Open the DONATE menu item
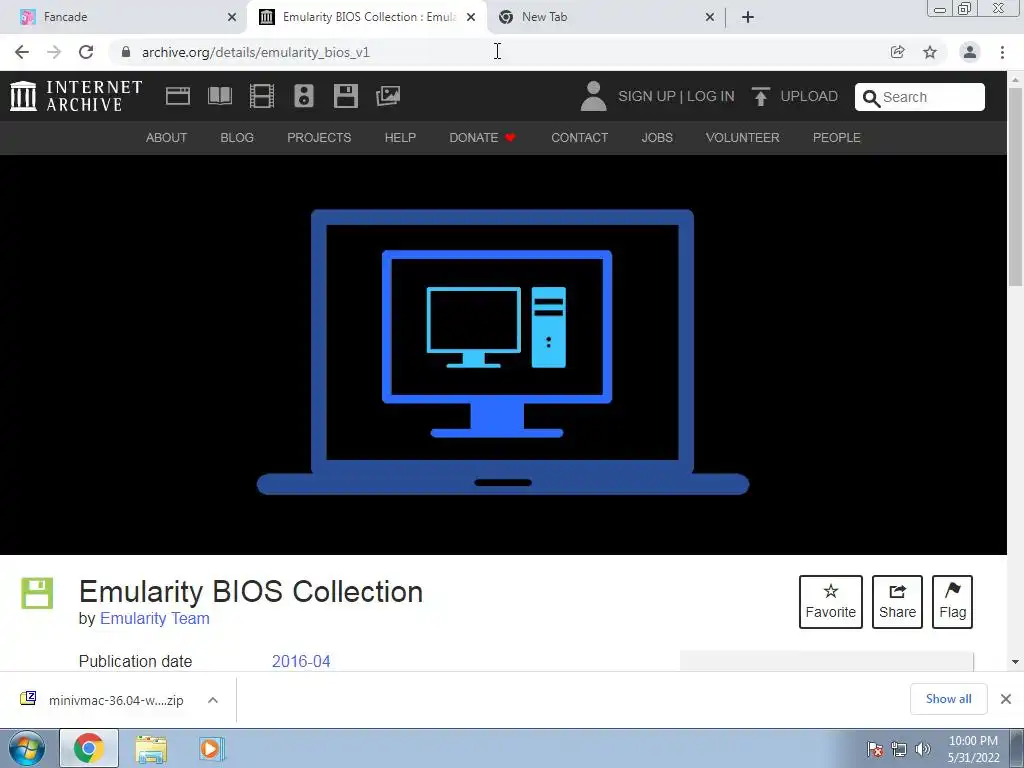 [x=483, y=138]
